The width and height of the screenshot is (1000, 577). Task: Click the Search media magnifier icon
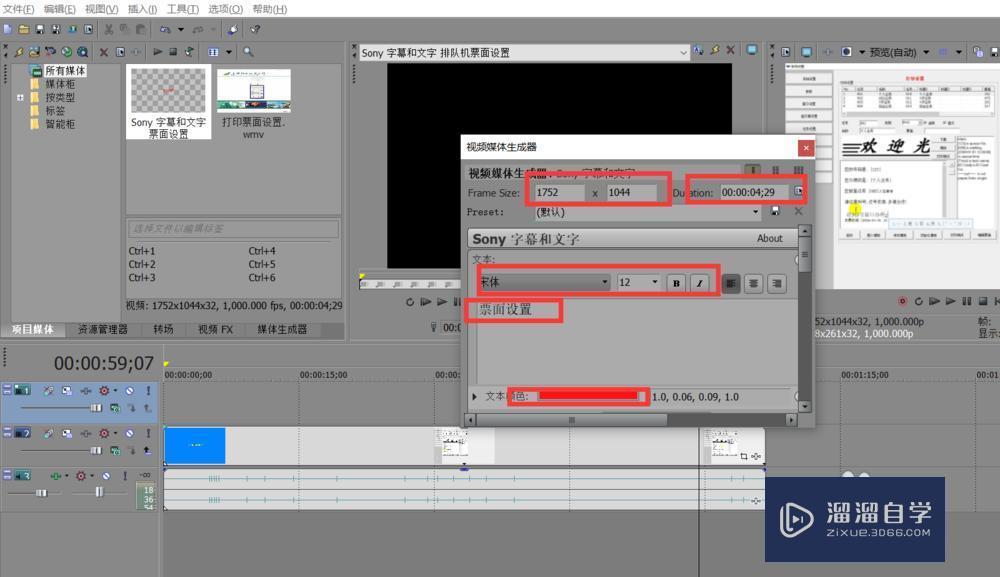click(x=248, y=52)
